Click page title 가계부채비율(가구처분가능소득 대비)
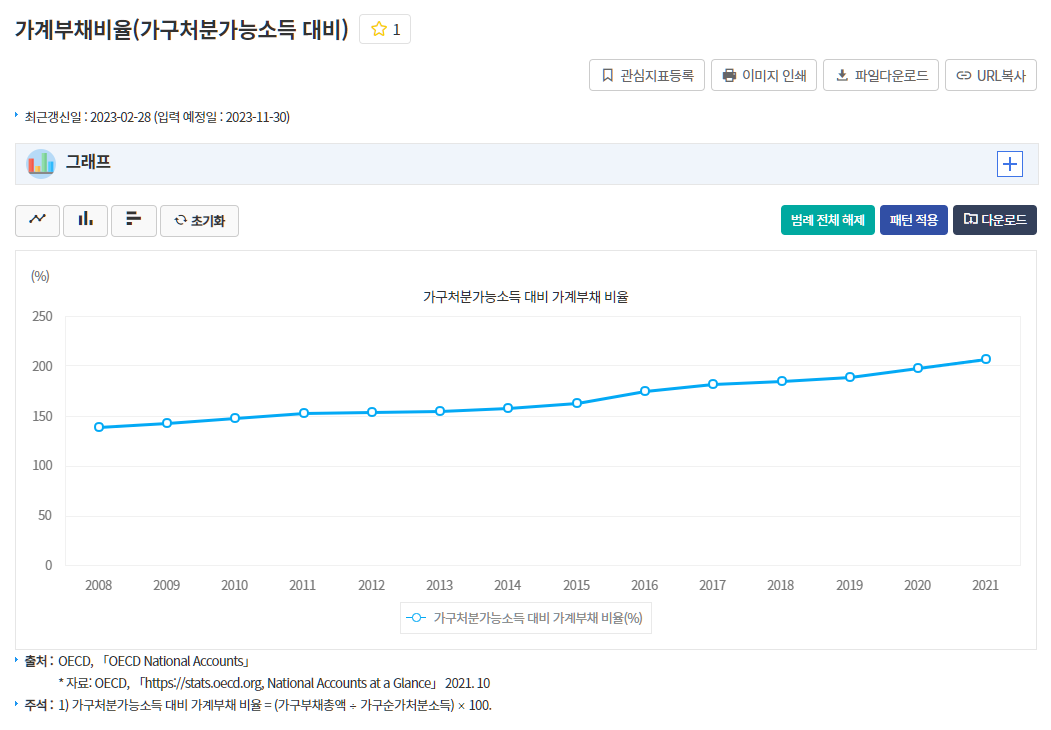 tap(182, 29)
